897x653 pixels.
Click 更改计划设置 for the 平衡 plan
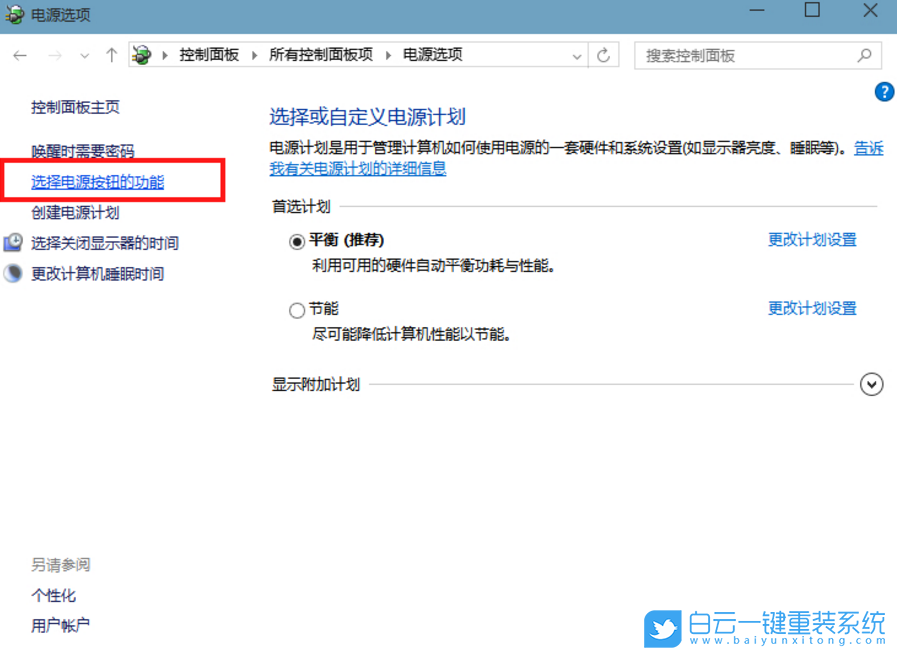pos(812,241)
